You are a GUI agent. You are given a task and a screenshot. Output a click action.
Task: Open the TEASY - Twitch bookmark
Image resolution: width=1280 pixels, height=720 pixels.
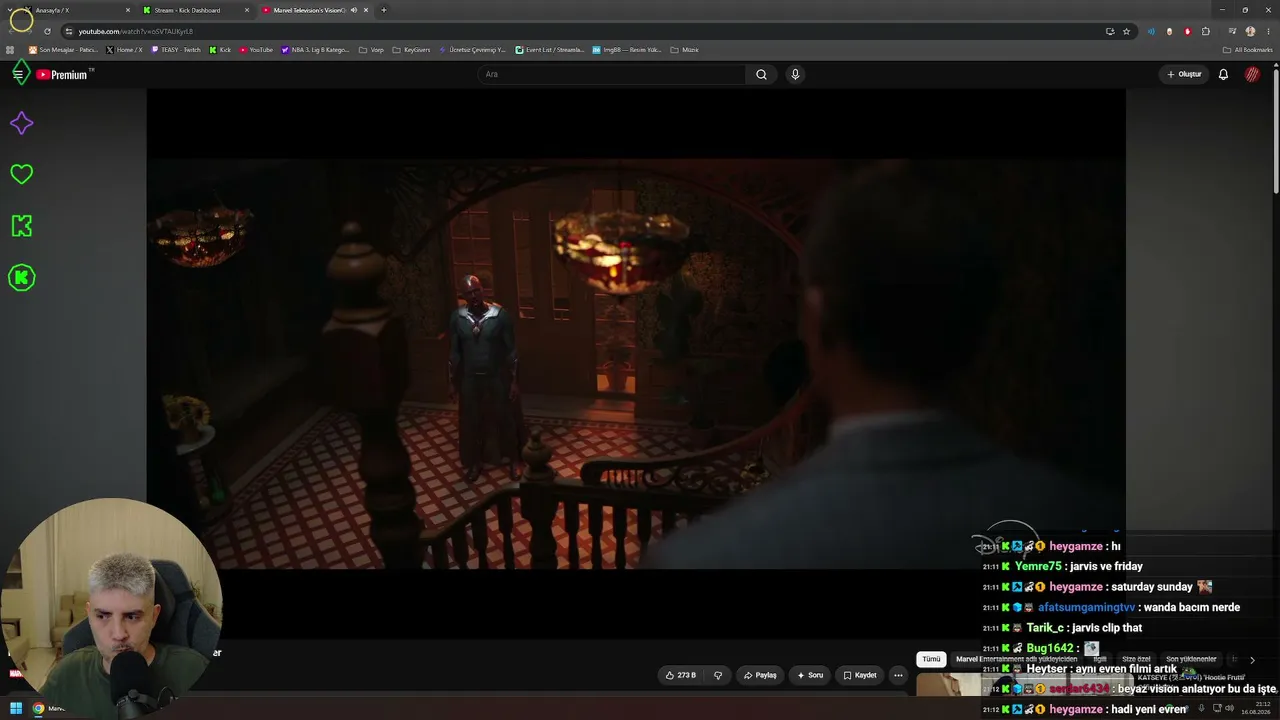(176, 50)
